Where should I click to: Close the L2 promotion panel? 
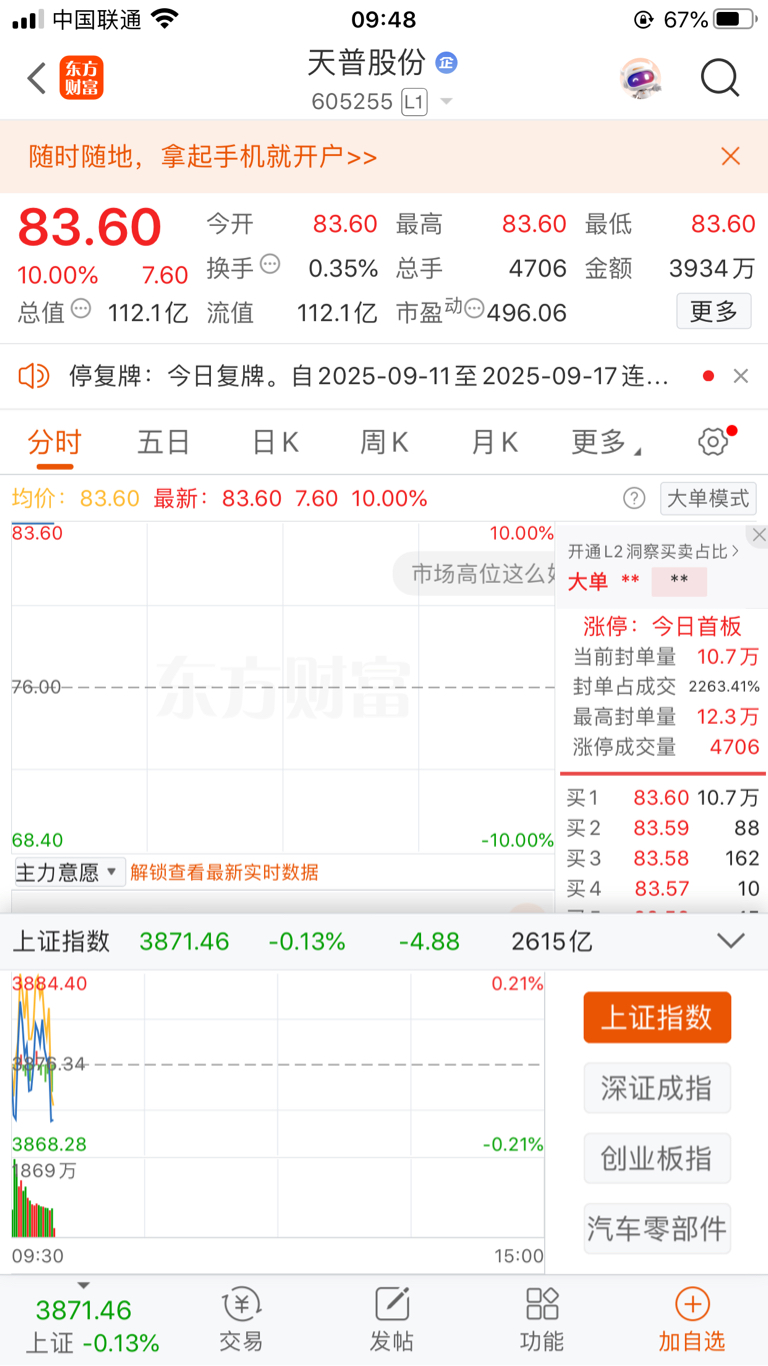click(x=759, y=535)
